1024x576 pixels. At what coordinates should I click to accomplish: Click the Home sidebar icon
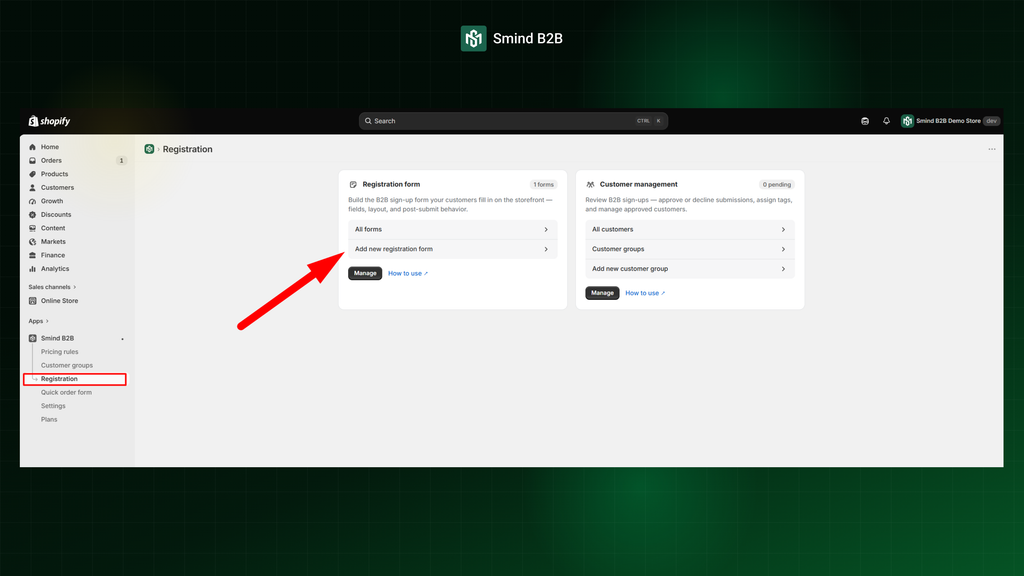[x=33, y=147]
